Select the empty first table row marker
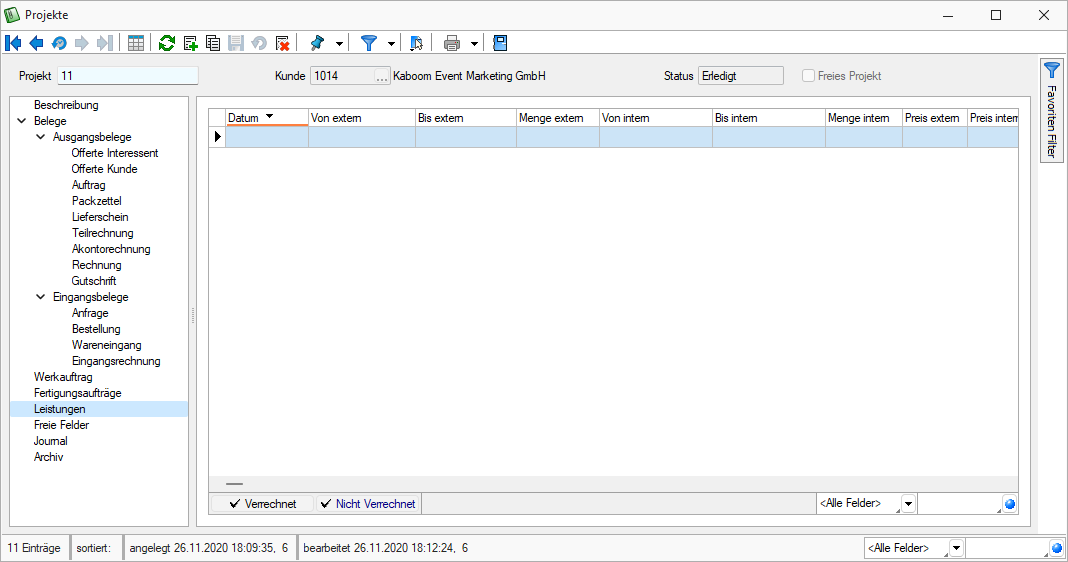The height and width of the screenshot is (562, 1068). [x=217, y=137]
